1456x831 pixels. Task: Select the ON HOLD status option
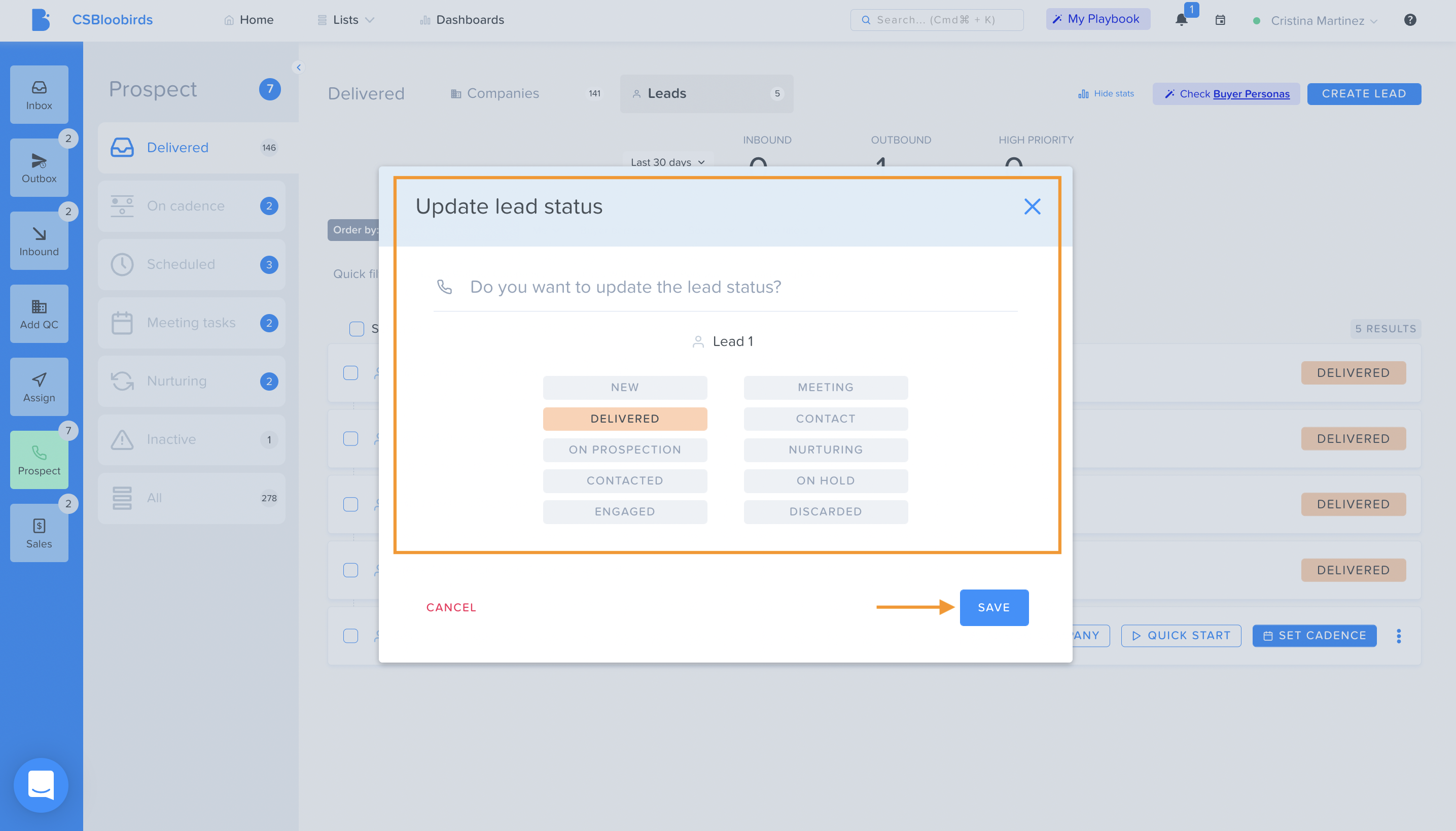pyautogui.click(x=826, y=481)
